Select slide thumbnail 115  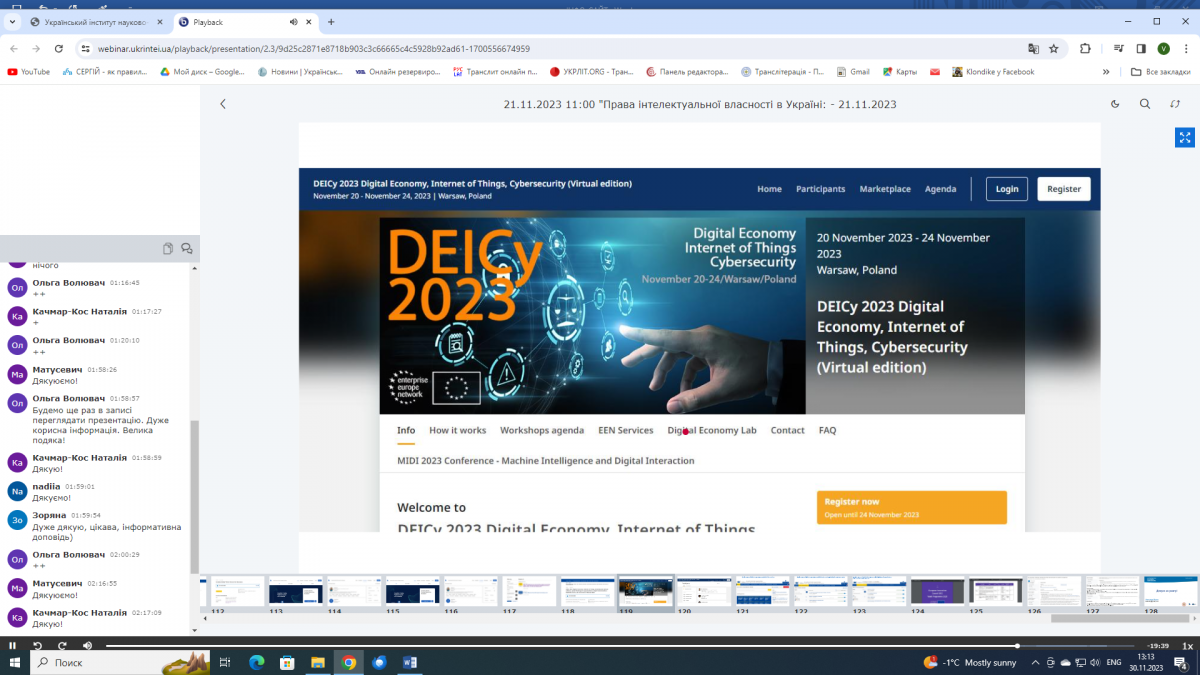tap(413, 591)
